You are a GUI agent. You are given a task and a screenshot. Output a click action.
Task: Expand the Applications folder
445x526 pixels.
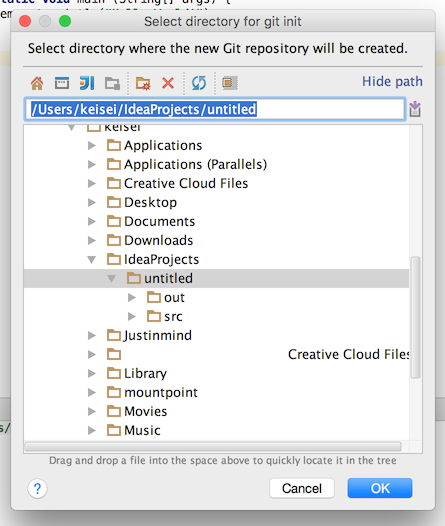click(92, 146)
